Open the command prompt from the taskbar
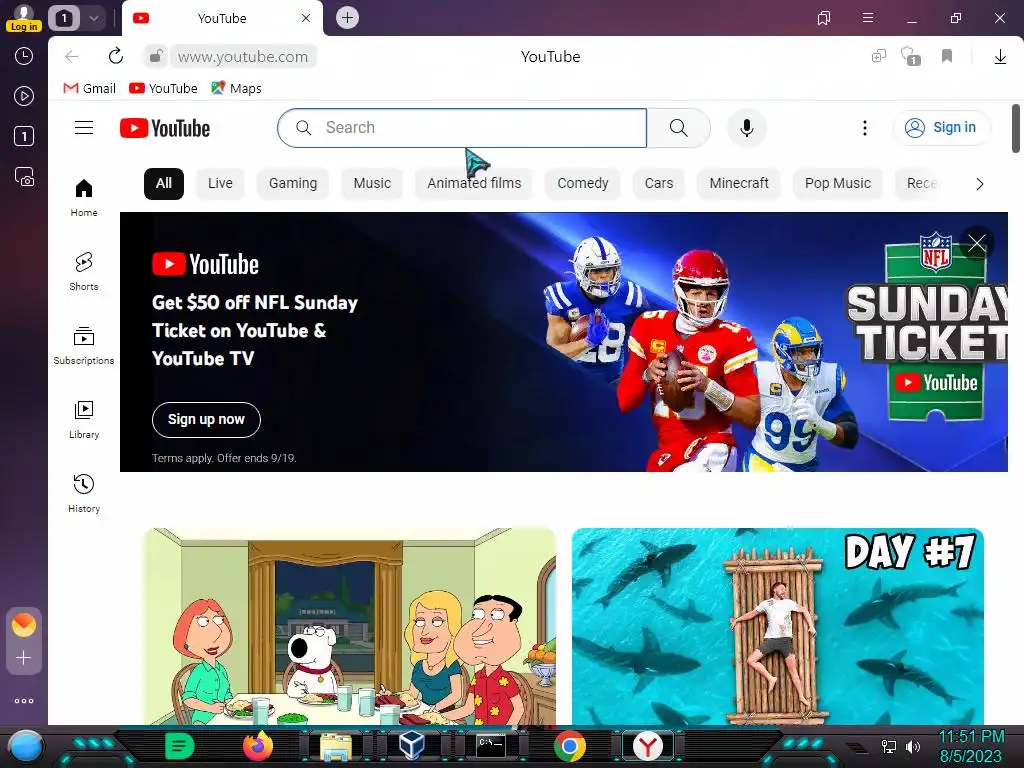 click(490, 746)
